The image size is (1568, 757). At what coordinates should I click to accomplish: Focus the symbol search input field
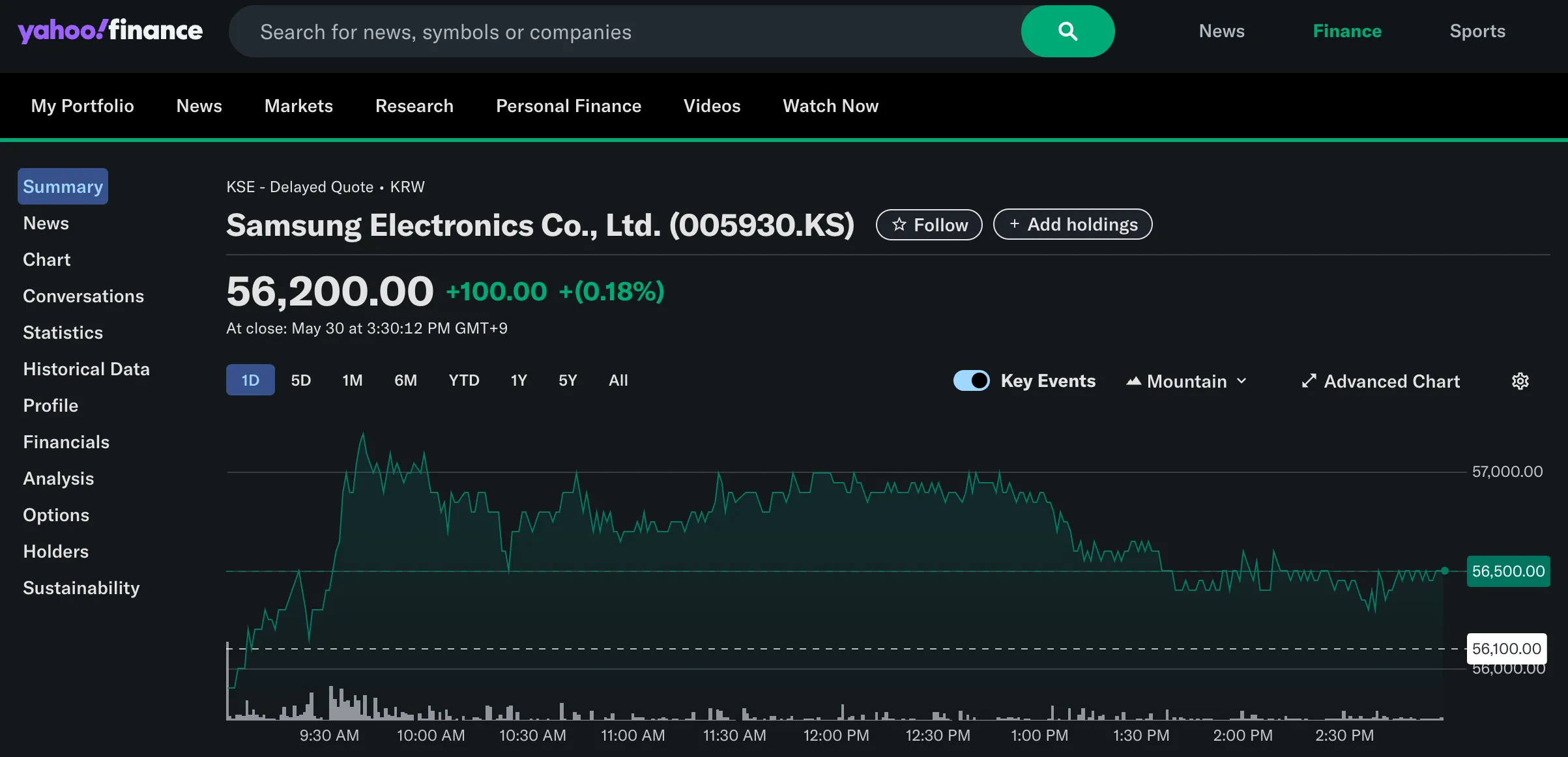coord(626,31)
